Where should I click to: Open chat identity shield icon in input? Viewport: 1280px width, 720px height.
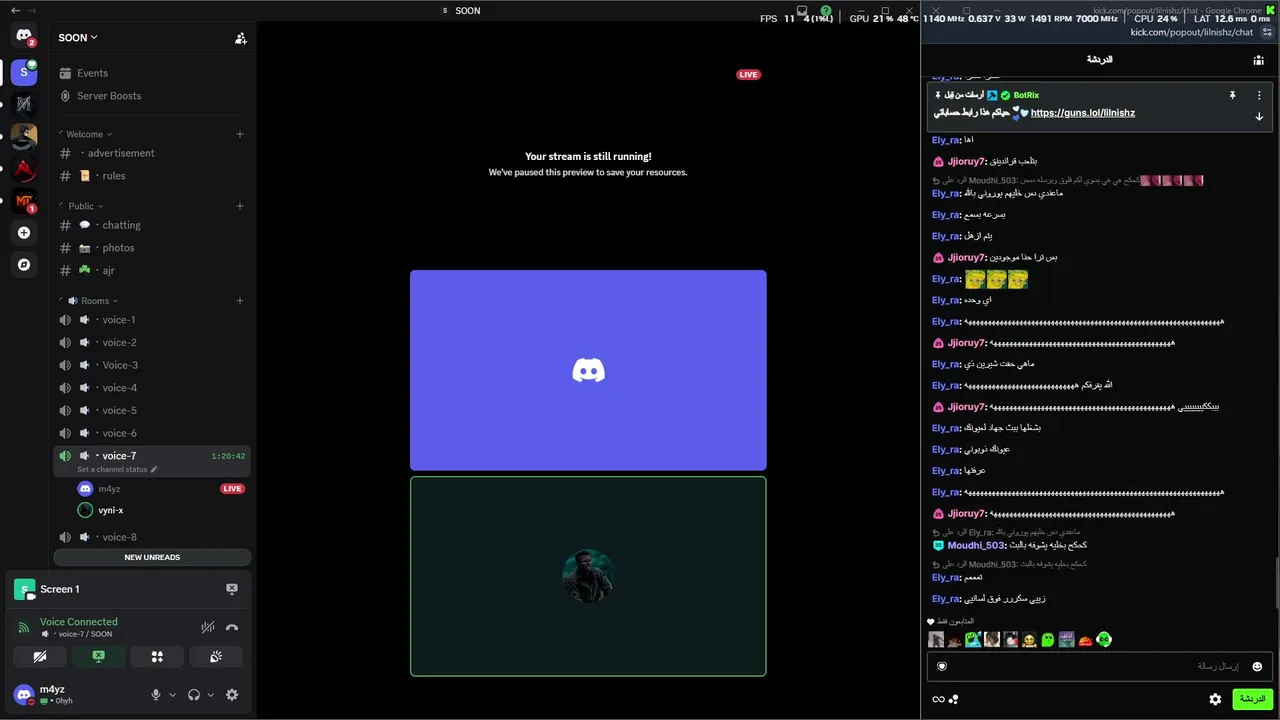pyautogui.click(x=941, y=667)
